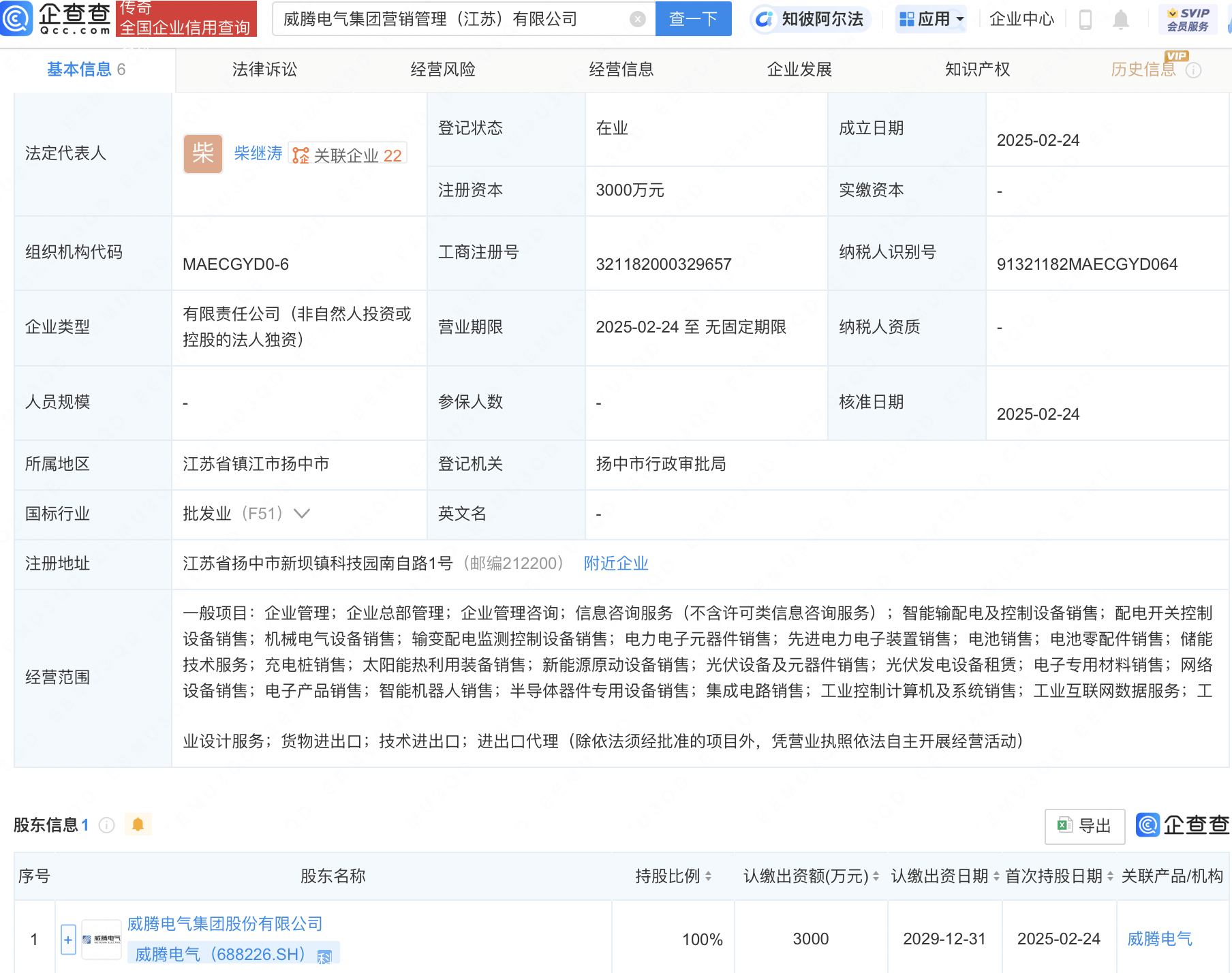This screenshot has width=1232, height=973.
Task: Open the 经营风险 tab
Action: (x=443, y=69)
